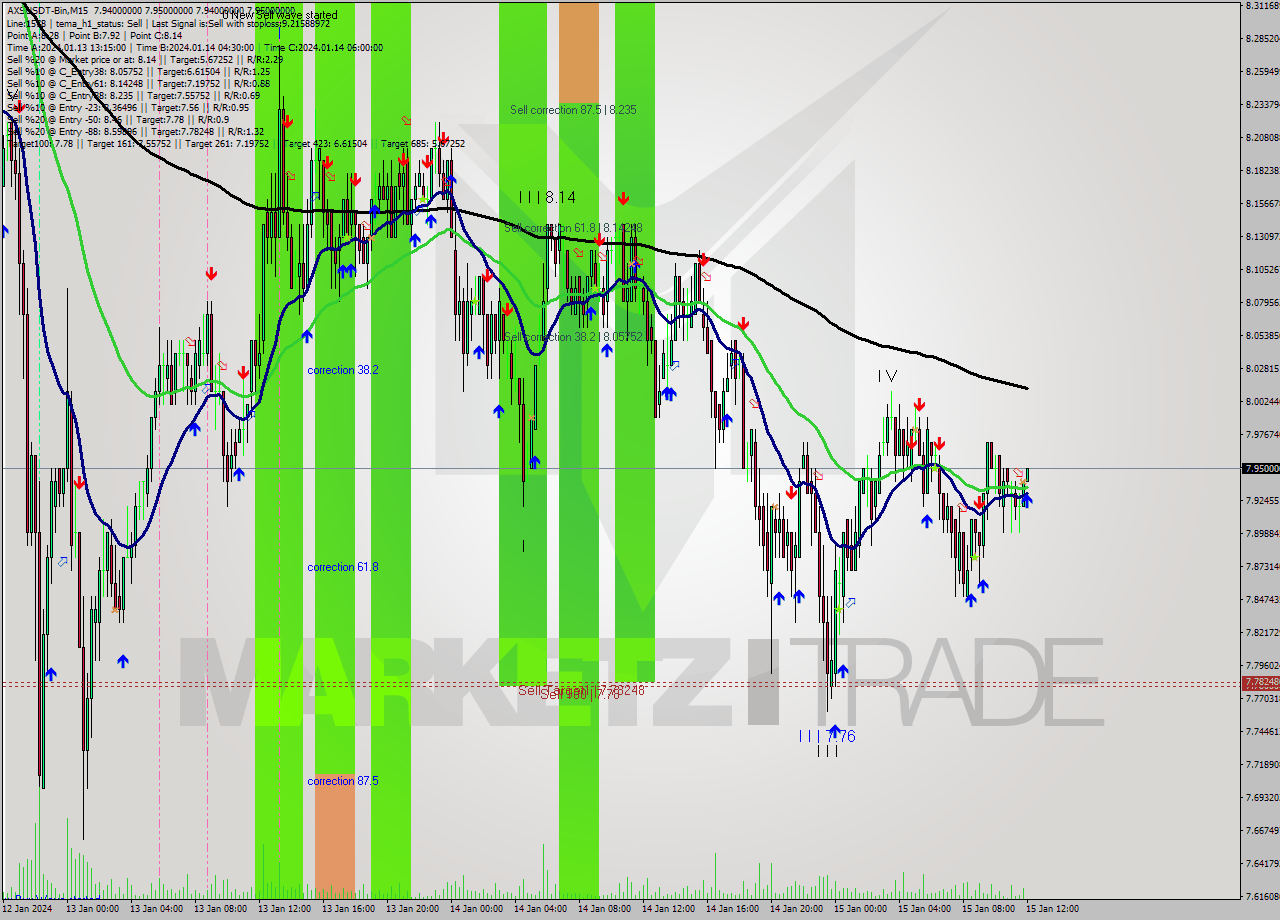The height and width of the screenshot is (920, 1280).
Task: Select the 'I V' wave label
Action: (x=887, y=376)
